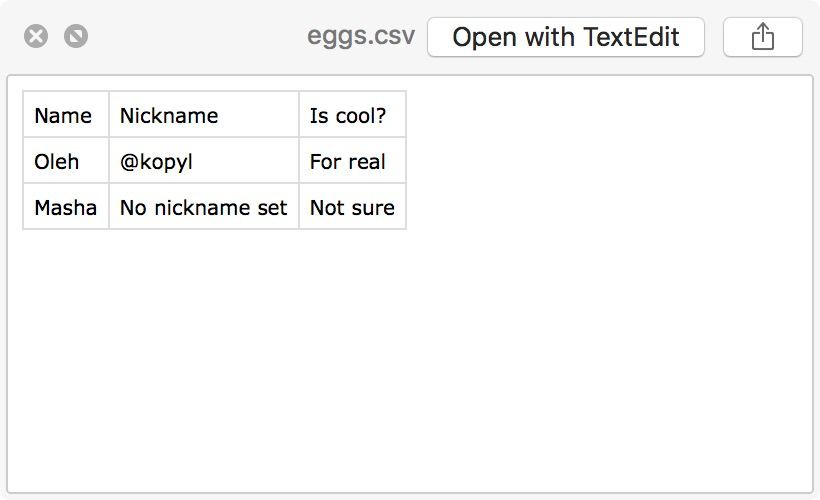Click empty preview area below the table
The width and height of the screenshot is (820, 500).
coord(410,361)
